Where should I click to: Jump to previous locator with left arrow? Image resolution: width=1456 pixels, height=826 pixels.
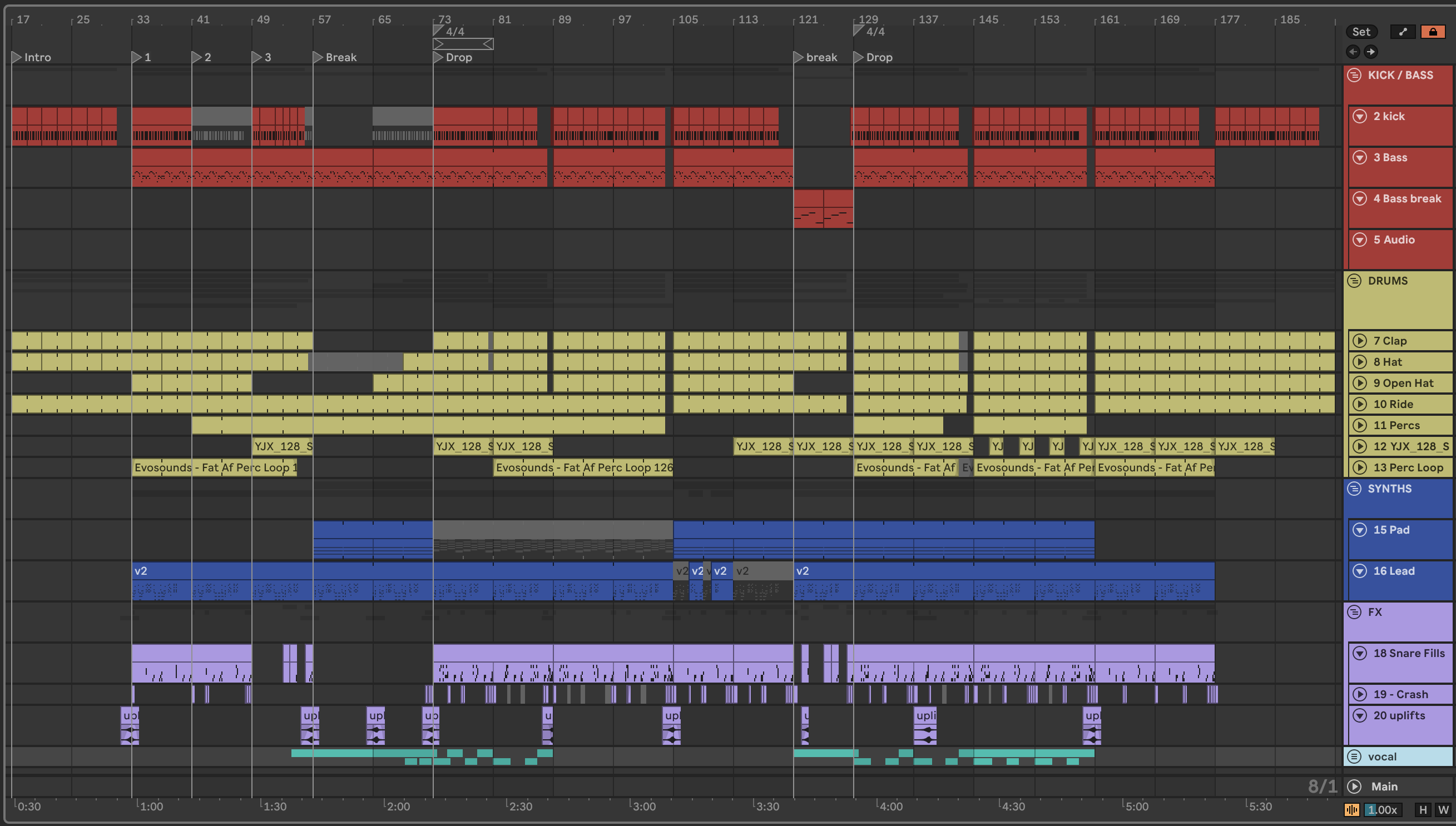click(x=1353, y=52)
